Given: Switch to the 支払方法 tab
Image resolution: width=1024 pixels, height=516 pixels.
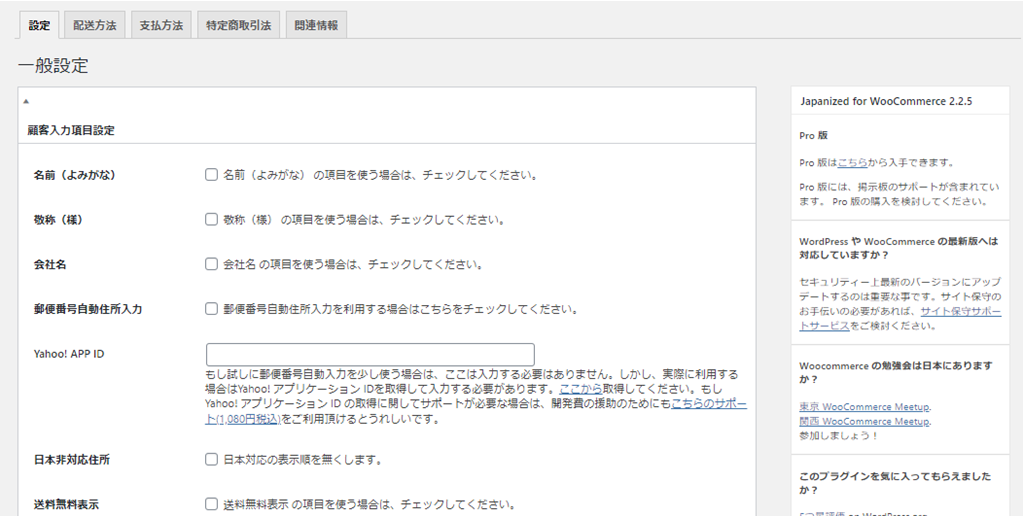Looking at the screenshot, I should pyautogui.click(x=161, y=26).
